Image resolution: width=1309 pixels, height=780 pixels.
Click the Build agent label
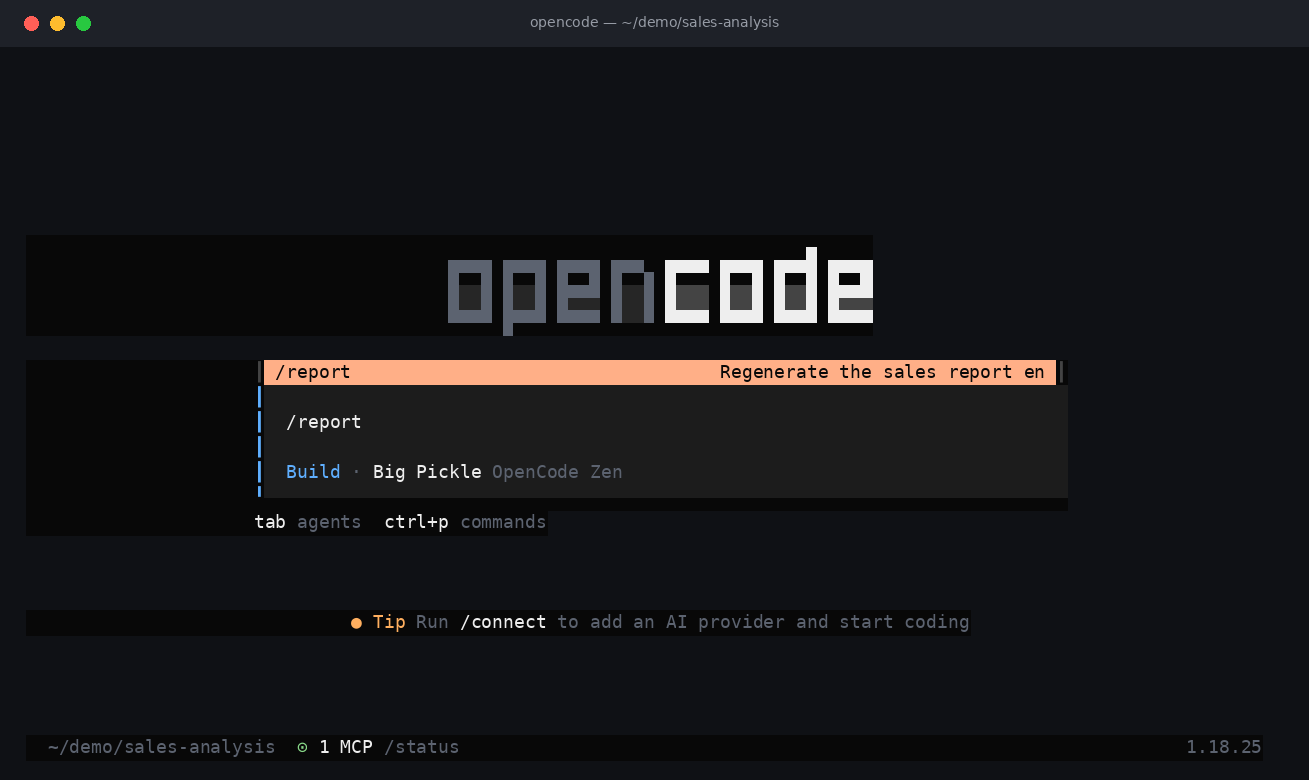(x=313, y=472)
